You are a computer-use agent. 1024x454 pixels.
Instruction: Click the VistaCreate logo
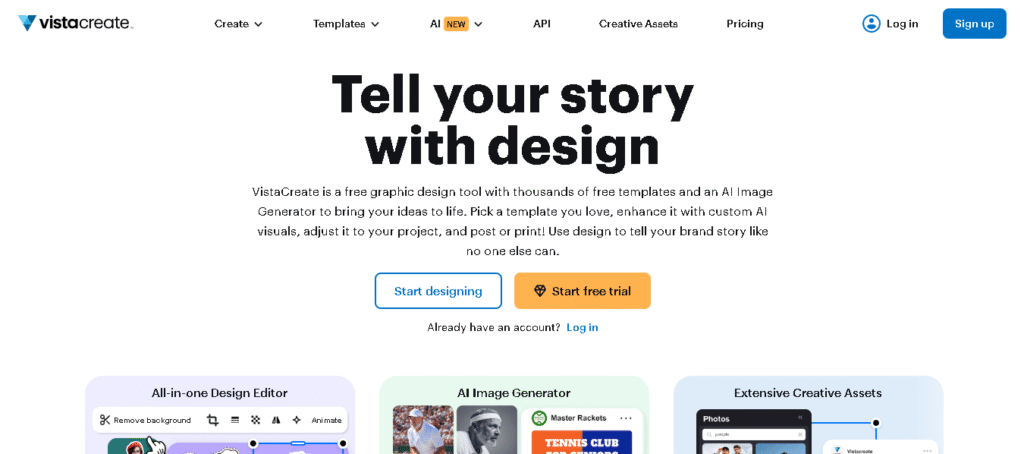[x=75, y=23]
